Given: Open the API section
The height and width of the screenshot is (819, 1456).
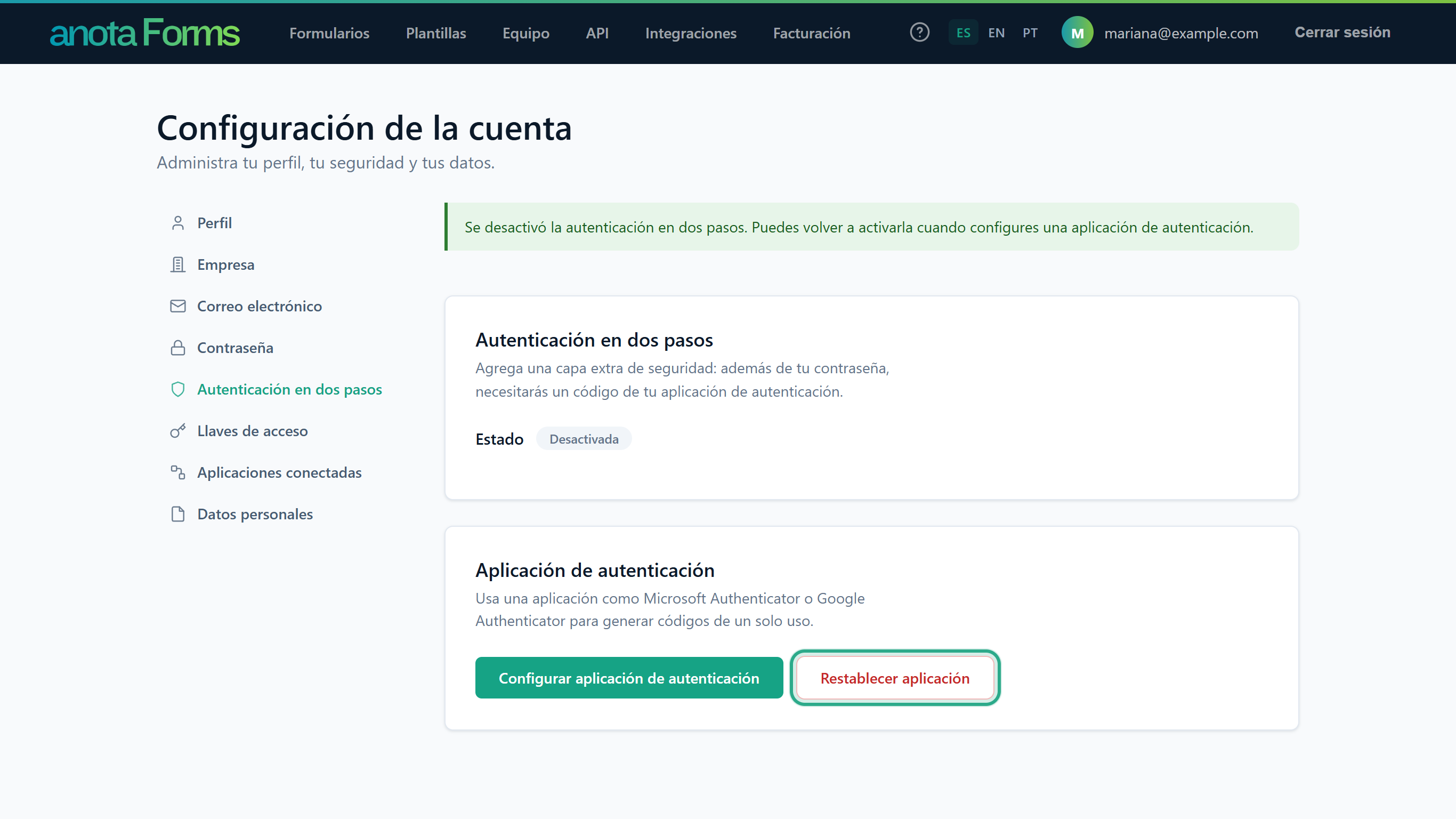Looking at the screenshot, I should click(x=597, y=34).
